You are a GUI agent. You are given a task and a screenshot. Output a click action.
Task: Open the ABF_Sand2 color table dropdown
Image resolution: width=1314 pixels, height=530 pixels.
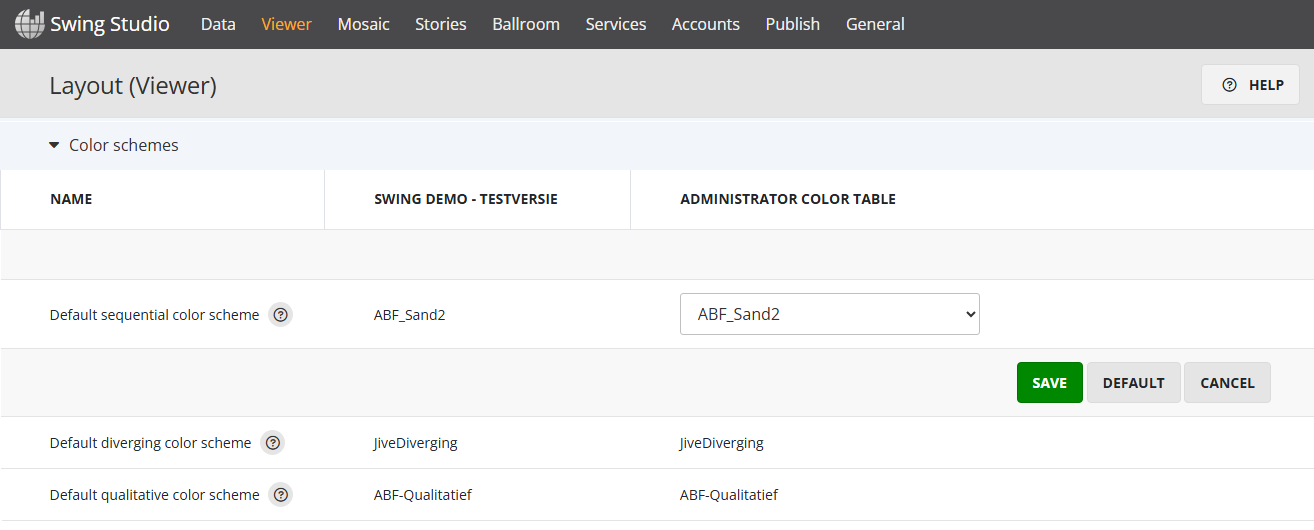(x=829, y=314)
